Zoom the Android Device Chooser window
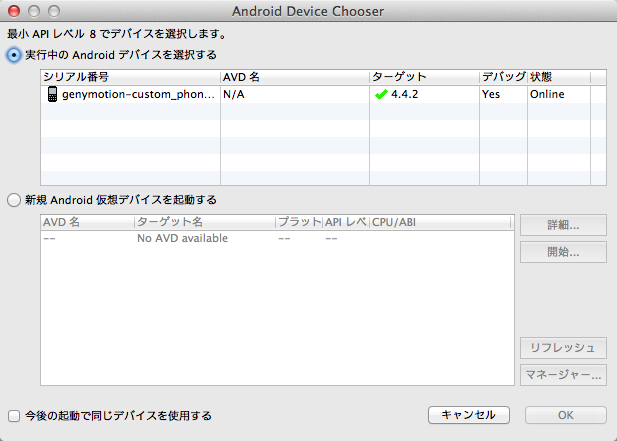The height and width of the screenshot is (441, 617). [x=54, y=11]
